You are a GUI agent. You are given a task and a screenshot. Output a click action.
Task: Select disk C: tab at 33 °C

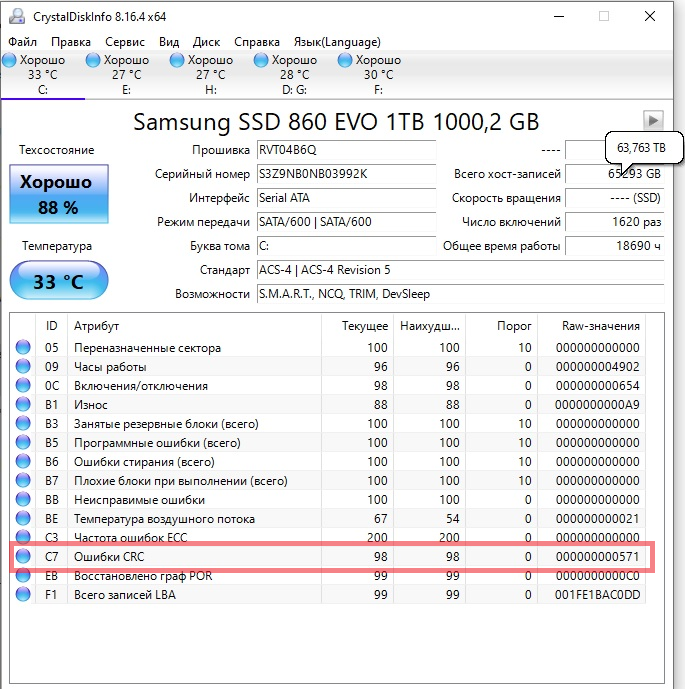tap(43, 75)
